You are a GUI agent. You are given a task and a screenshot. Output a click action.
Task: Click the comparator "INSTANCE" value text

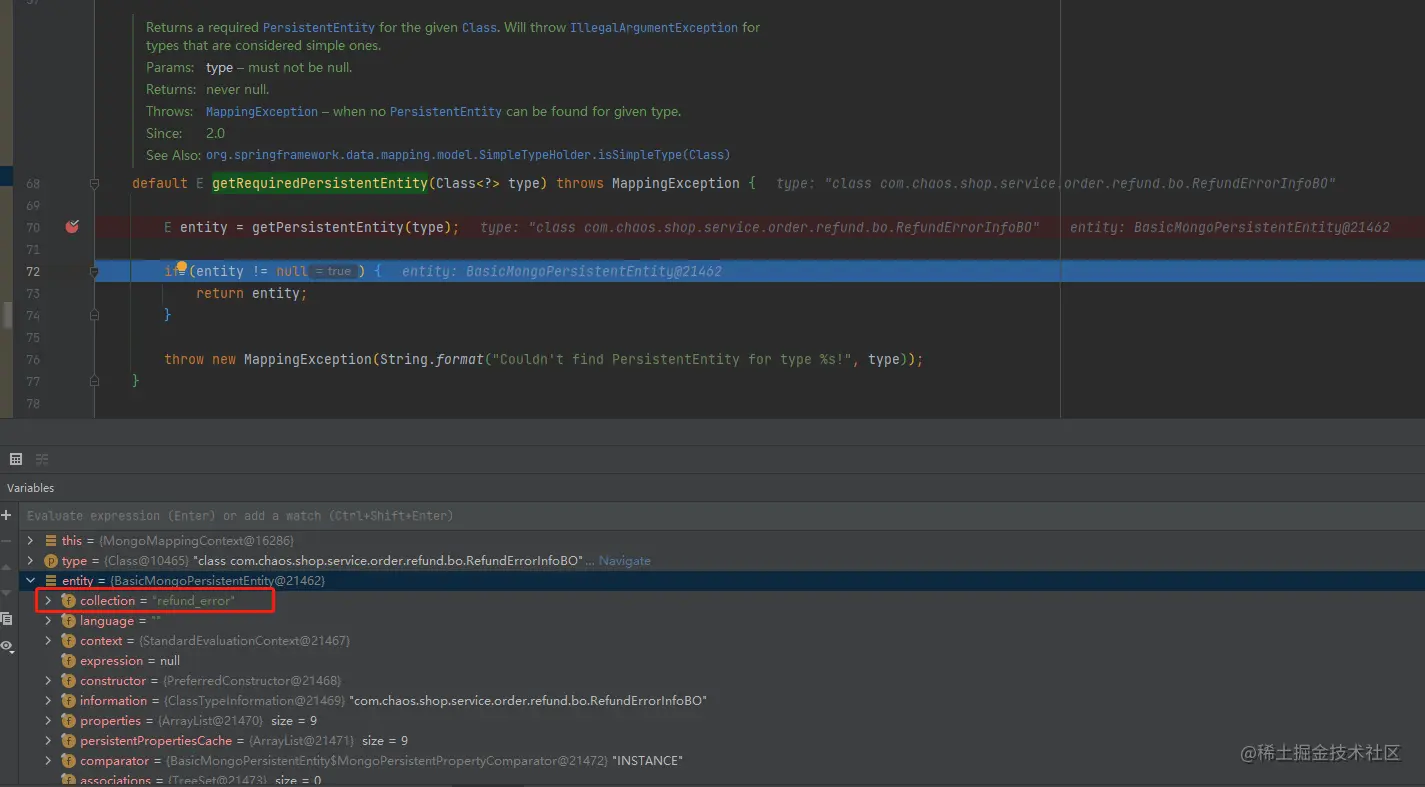647,761
